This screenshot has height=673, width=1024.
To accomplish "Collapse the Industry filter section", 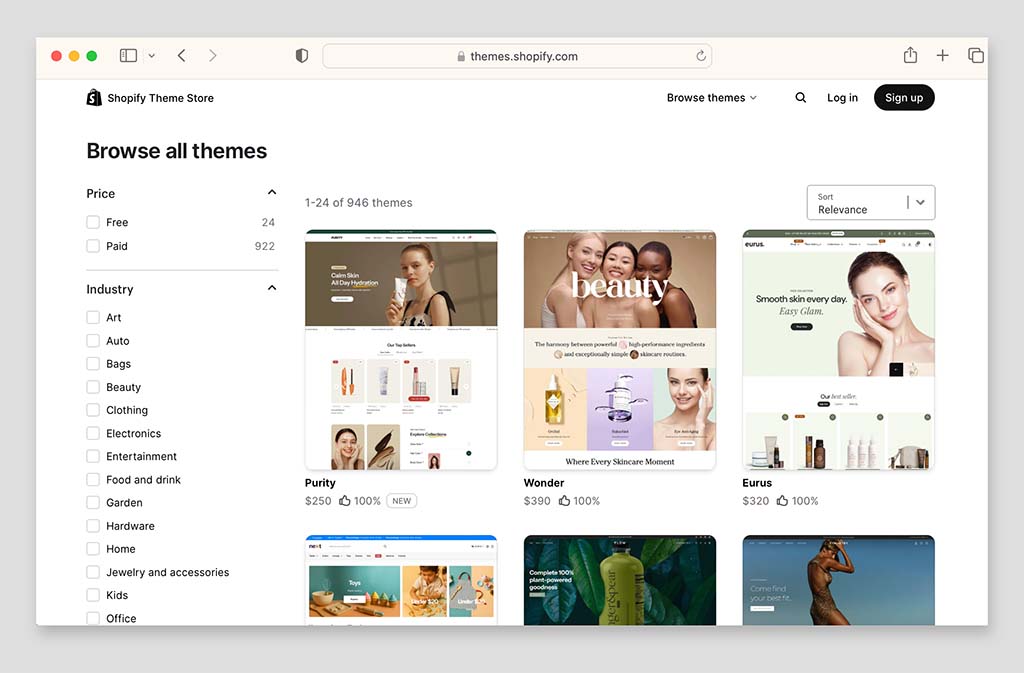I will 271,289.
